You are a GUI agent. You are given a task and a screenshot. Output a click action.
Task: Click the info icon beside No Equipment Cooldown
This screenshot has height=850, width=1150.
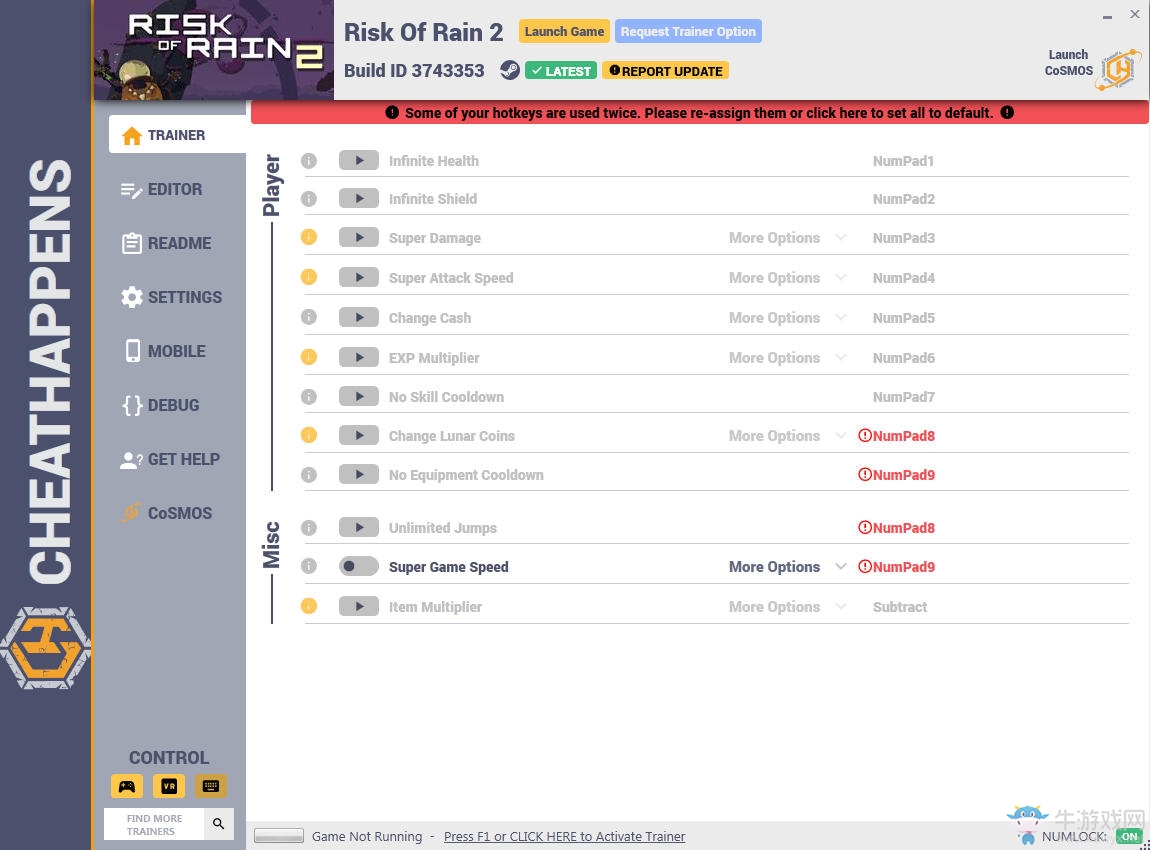[x=309, y=475]
